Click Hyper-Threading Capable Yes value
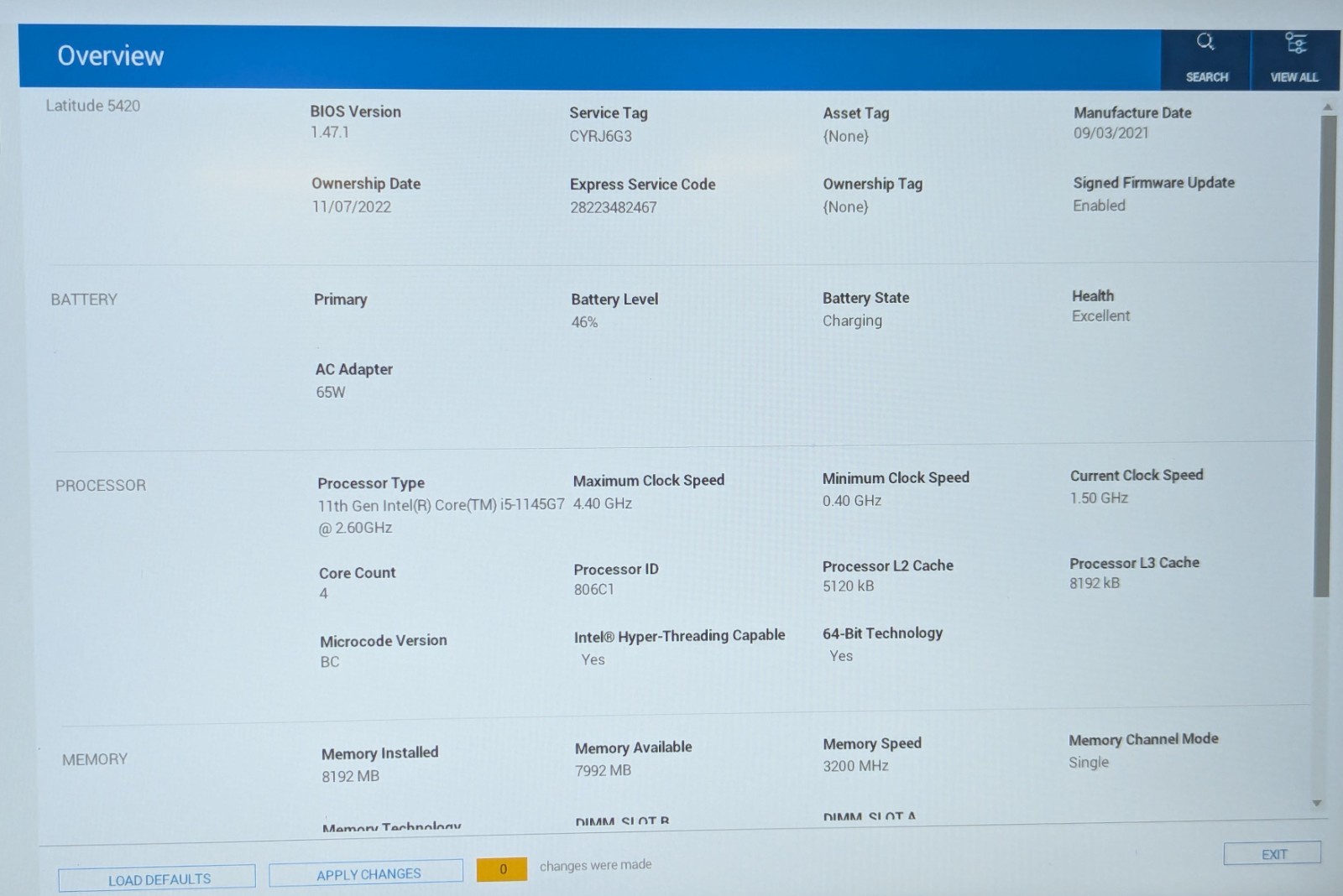This screenshot has width=1343, height=896. tap(593, 660)
